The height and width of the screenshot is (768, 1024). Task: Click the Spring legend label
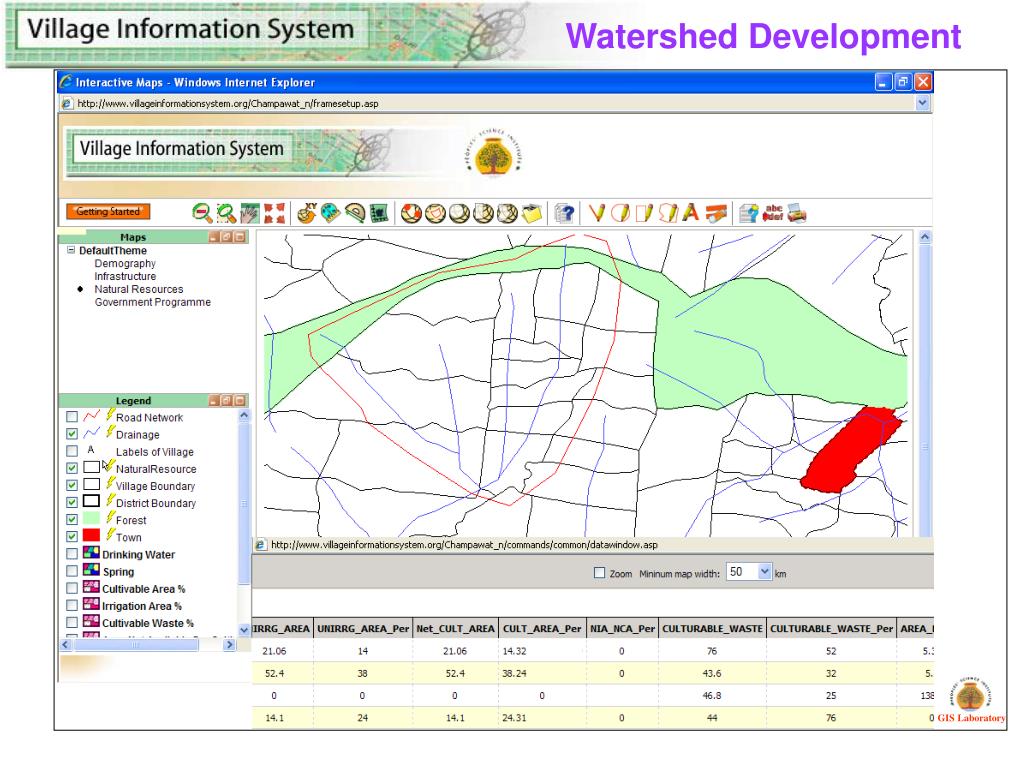[x=118, y=571]
